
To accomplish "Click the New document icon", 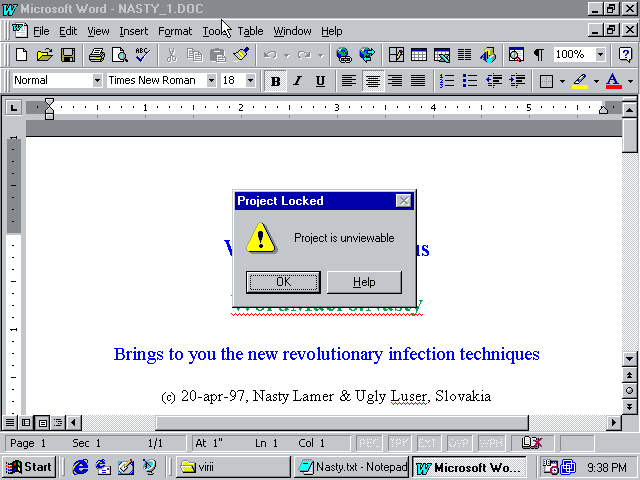I will tap(21, 55).
